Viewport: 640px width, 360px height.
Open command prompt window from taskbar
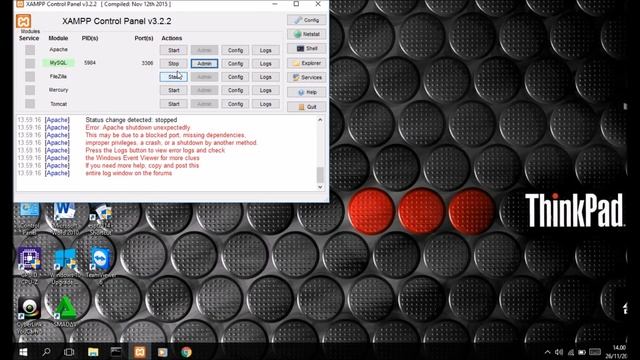tap(116, 352)
